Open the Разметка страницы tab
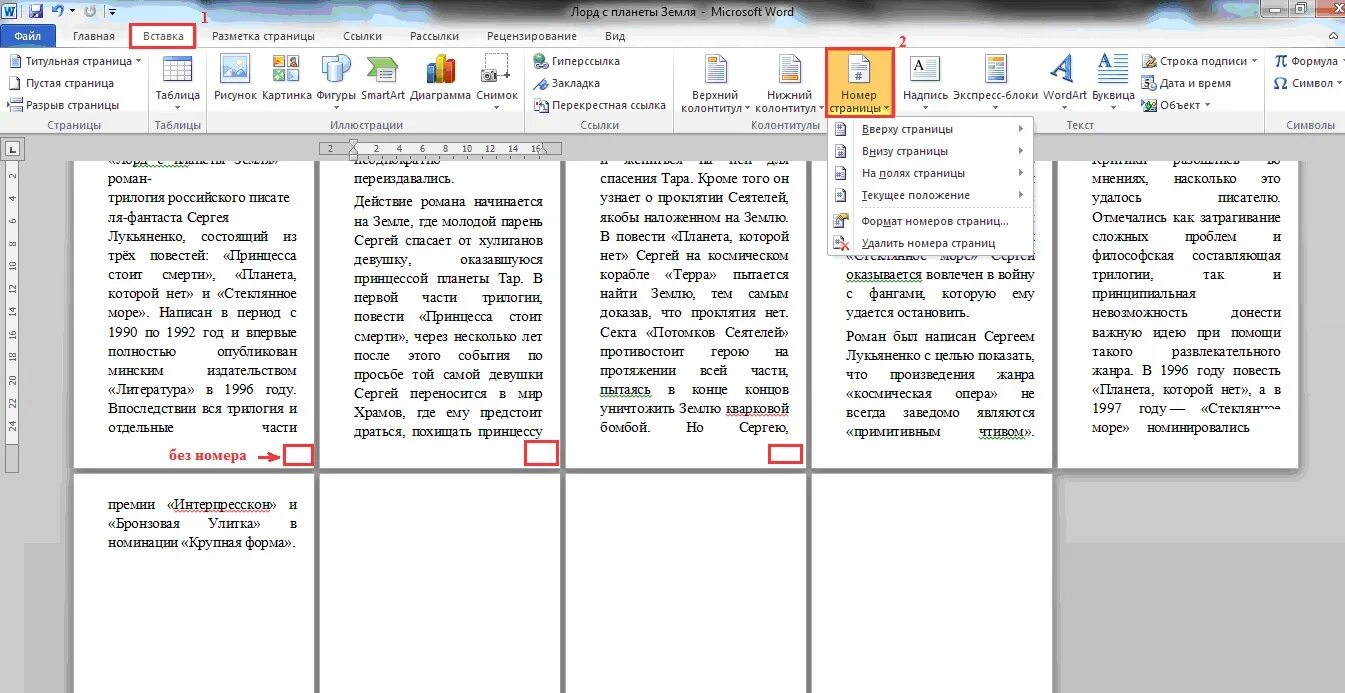The height and width of the screenshot is (693, 1345). pyautogui.click(x=263, y=36)
